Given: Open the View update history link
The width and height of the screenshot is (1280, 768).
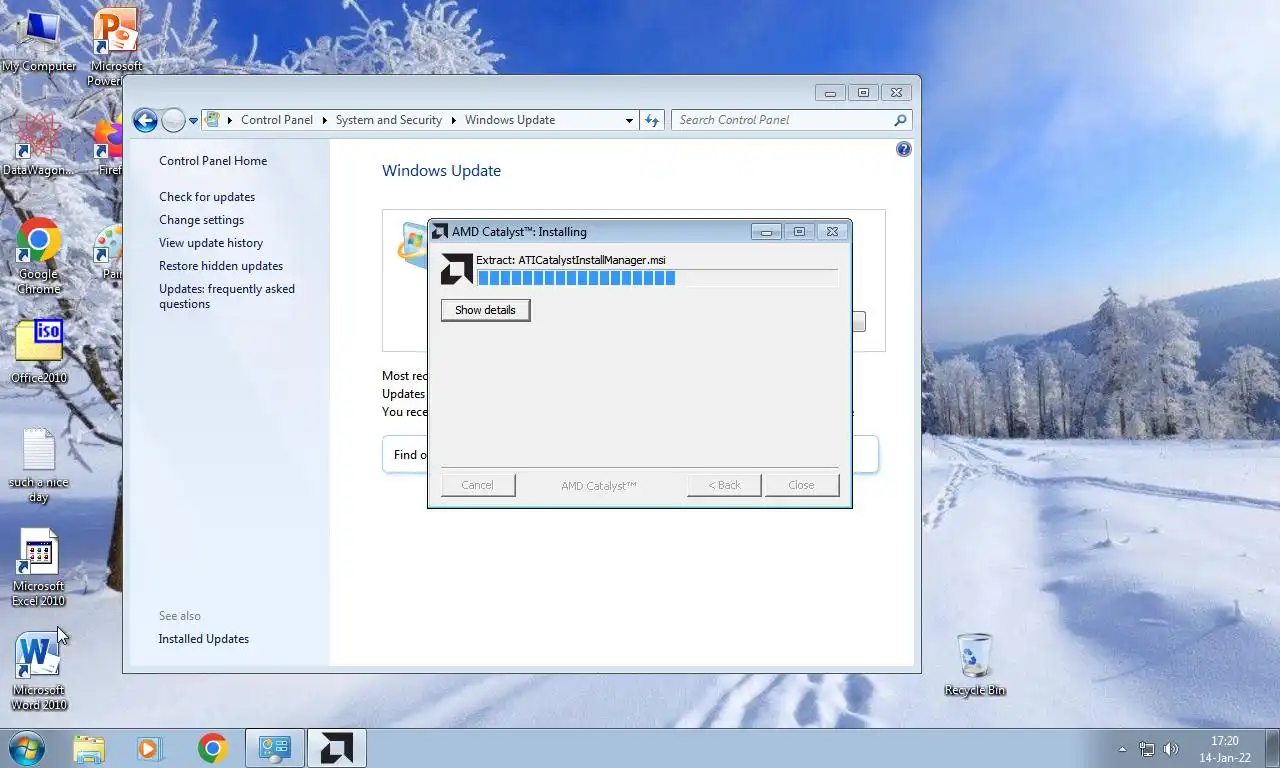Looking at the screenshot, I should coord(211,243).
